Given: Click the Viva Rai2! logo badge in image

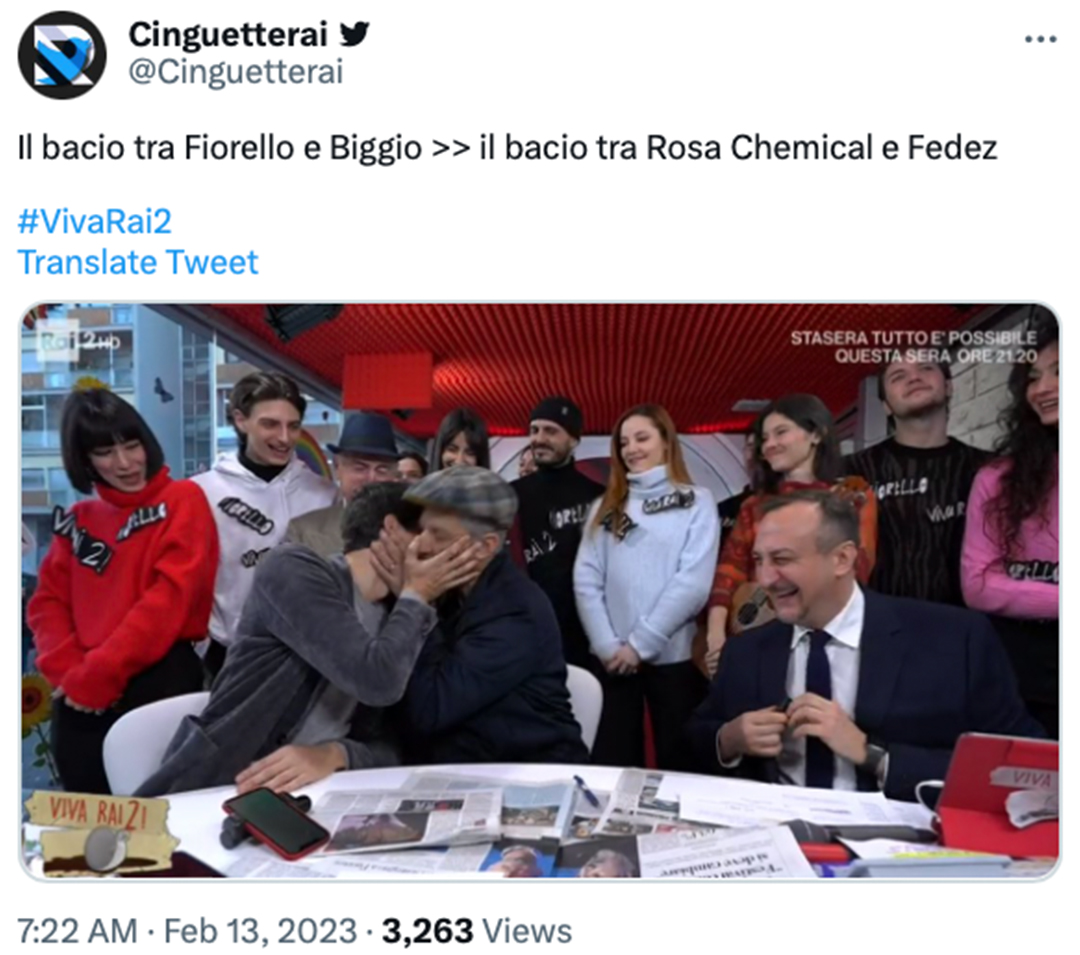Looking at the screenshot, I should (x=98, y=832).
